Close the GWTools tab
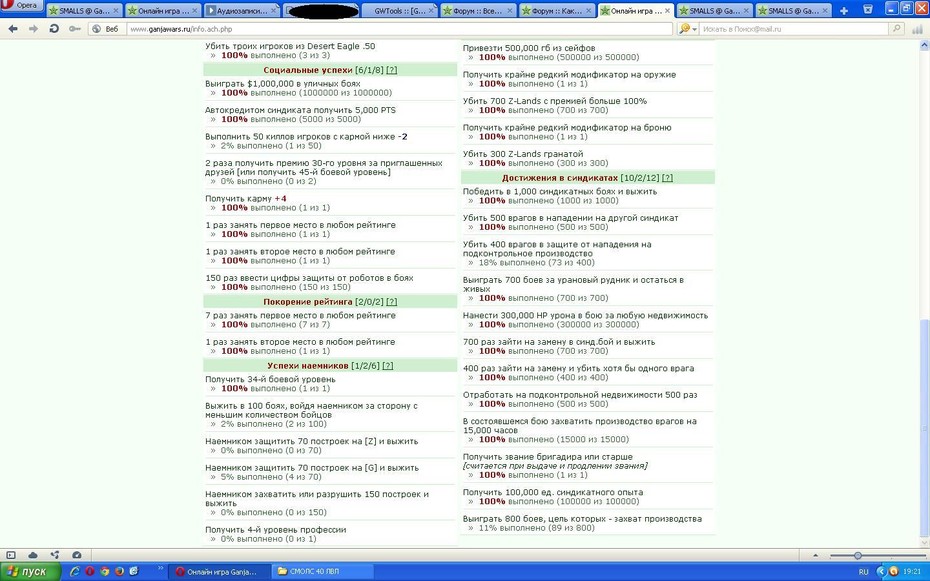Image resolution: width=930 pixels, height=581 pixels. coord(431,11)
